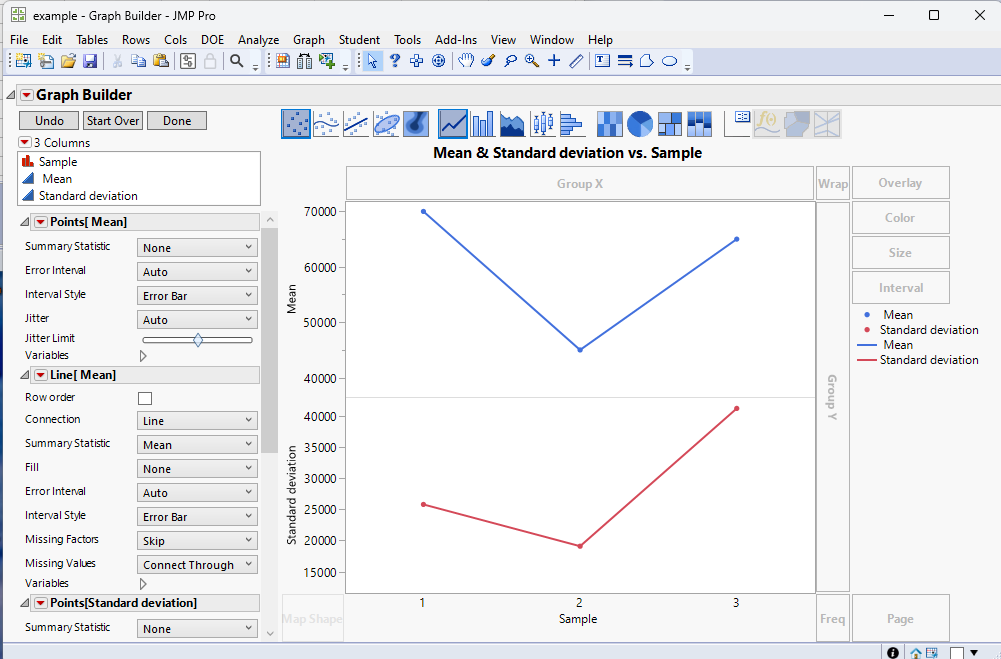Click the Jitter Limit slider handle
The width and height of the screenshot is (1001, 659).
click(x=198, y=340)
